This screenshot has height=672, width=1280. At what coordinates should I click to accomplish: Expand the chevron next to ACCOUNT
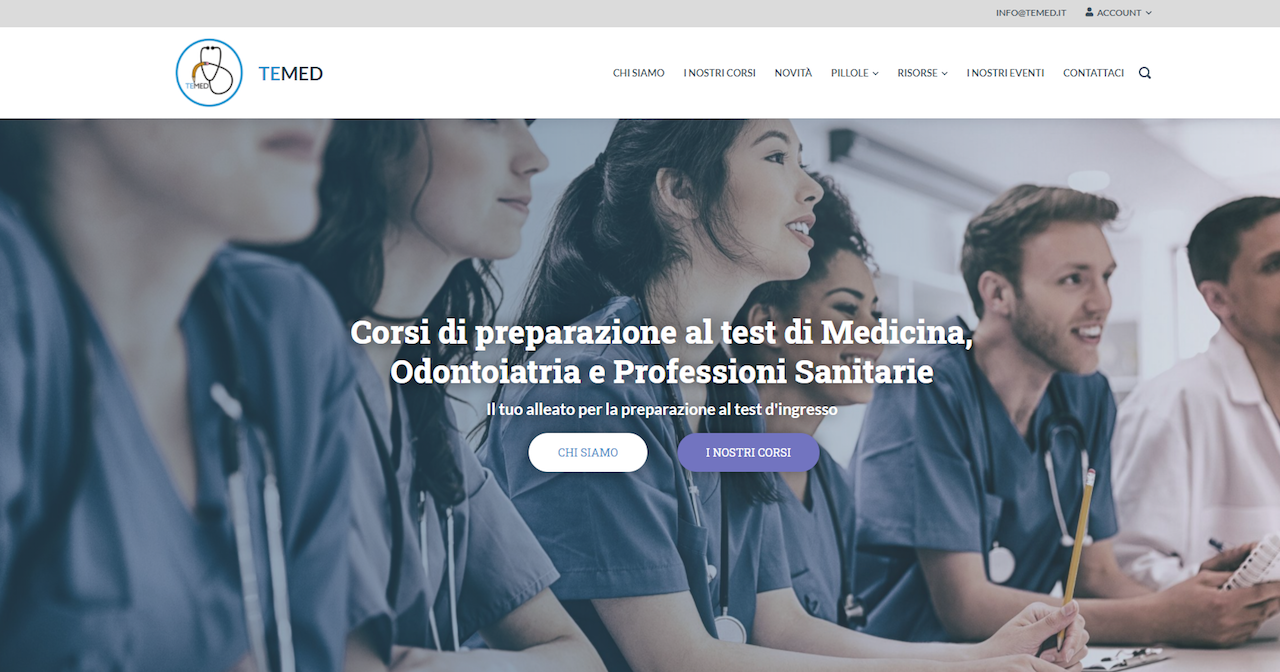pos(1148,13)
